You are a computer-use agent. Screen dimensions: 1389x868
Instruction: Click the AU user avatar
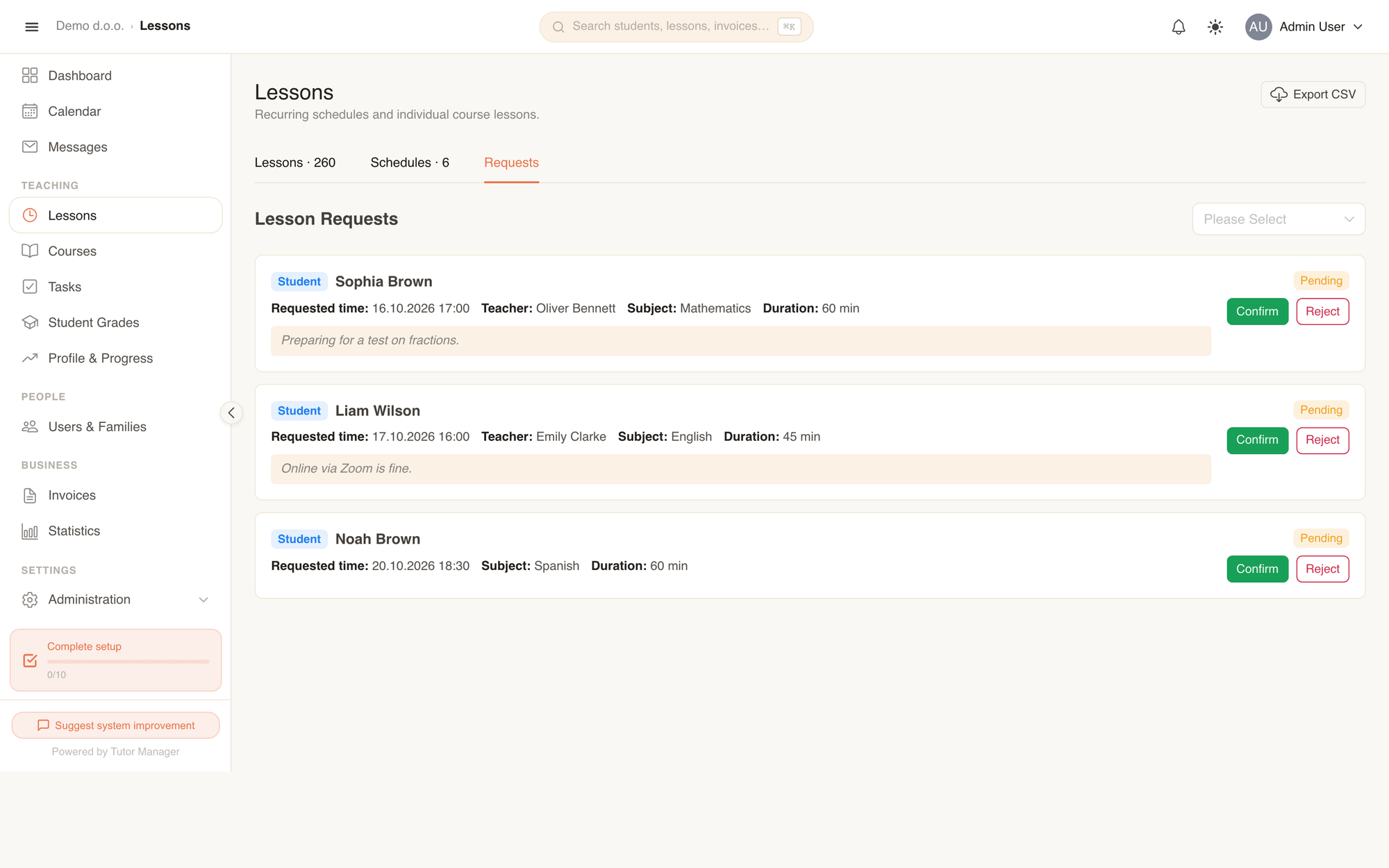[x=1258, y=26]
